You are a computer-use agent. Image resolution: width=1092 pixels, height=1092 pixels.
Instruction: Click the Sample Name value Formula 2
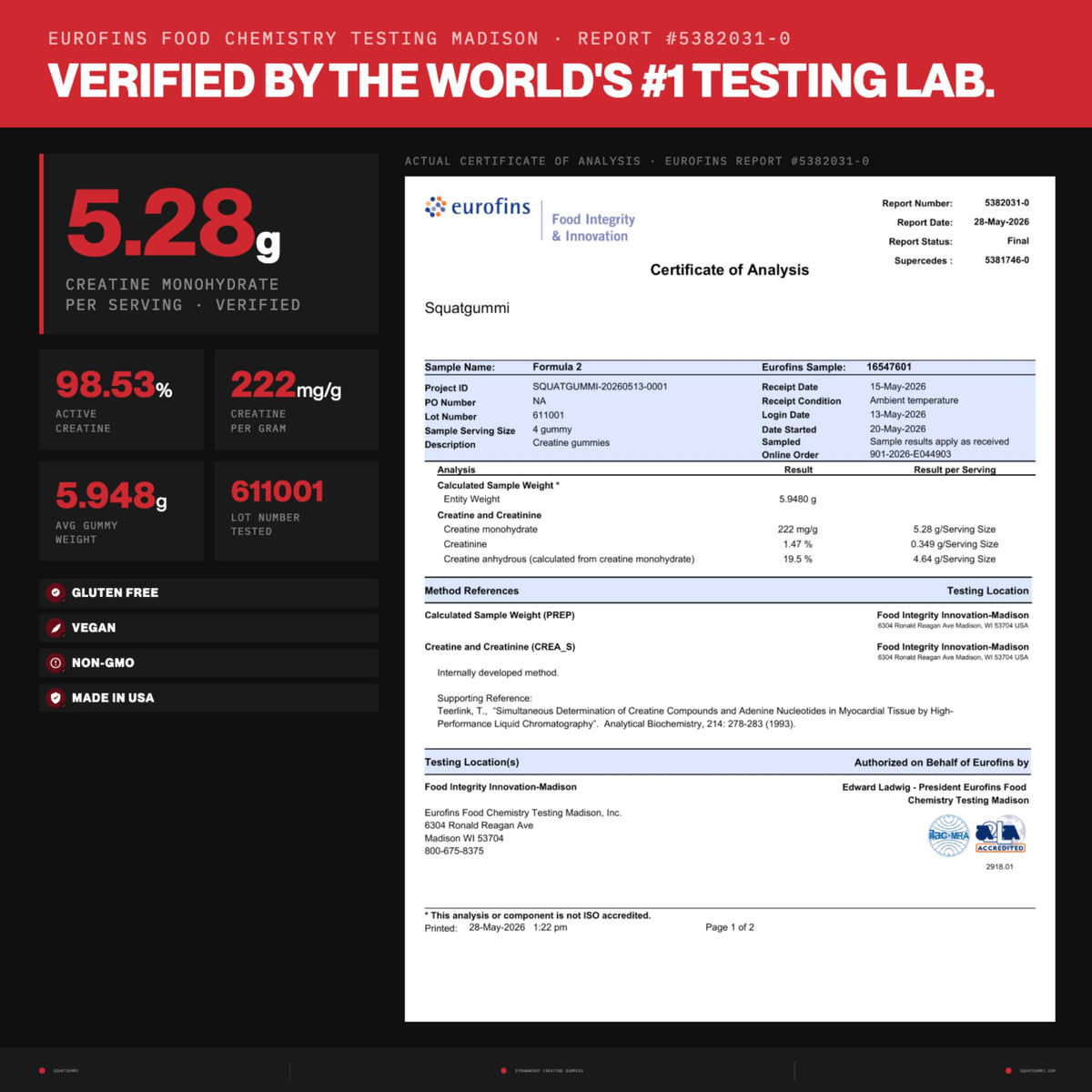pyautogui.click(x=557, y=368)
